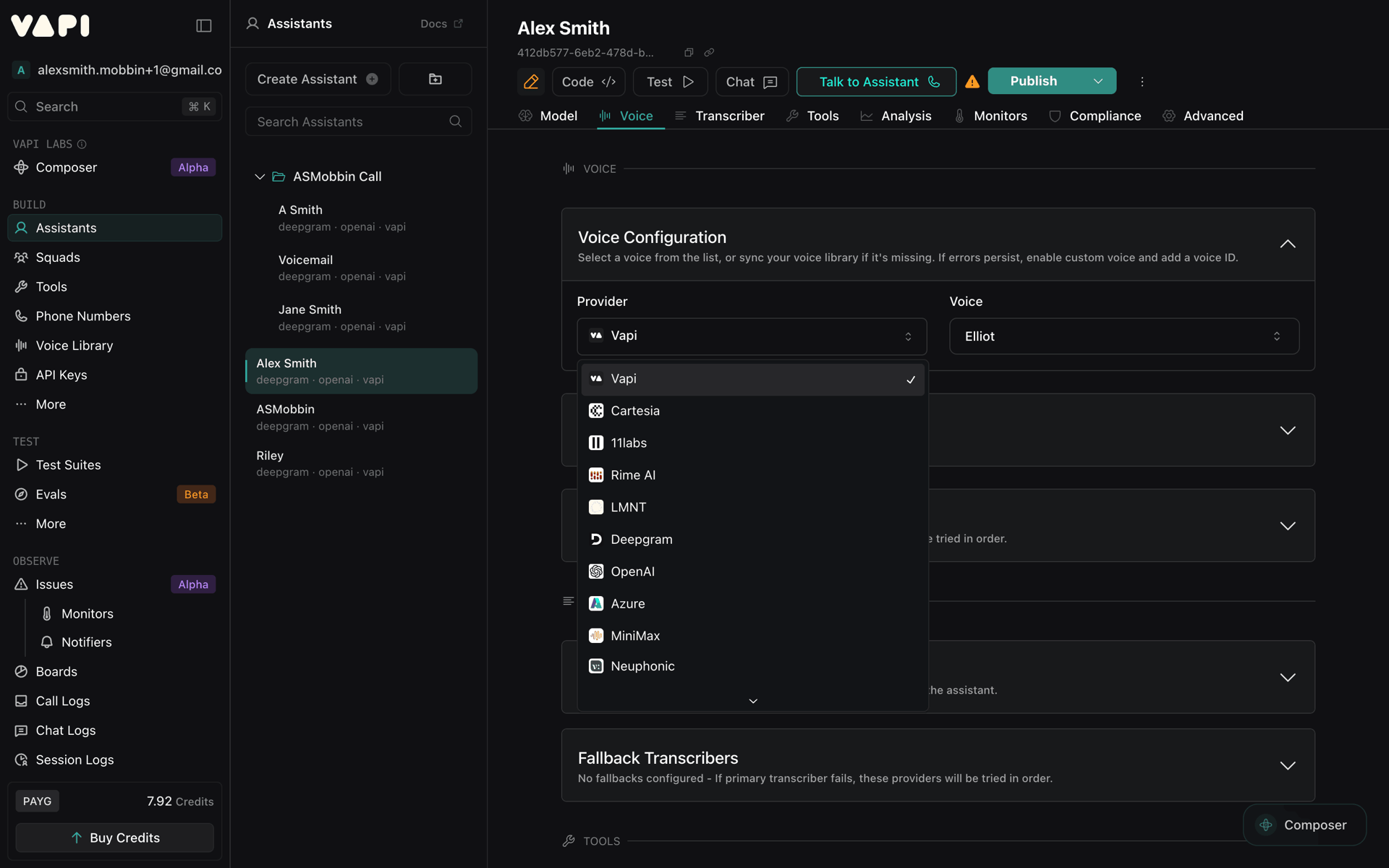Switch to the Compliance tab
This screenshot has height=868, width=1389.
click(x=1095, y=116)
